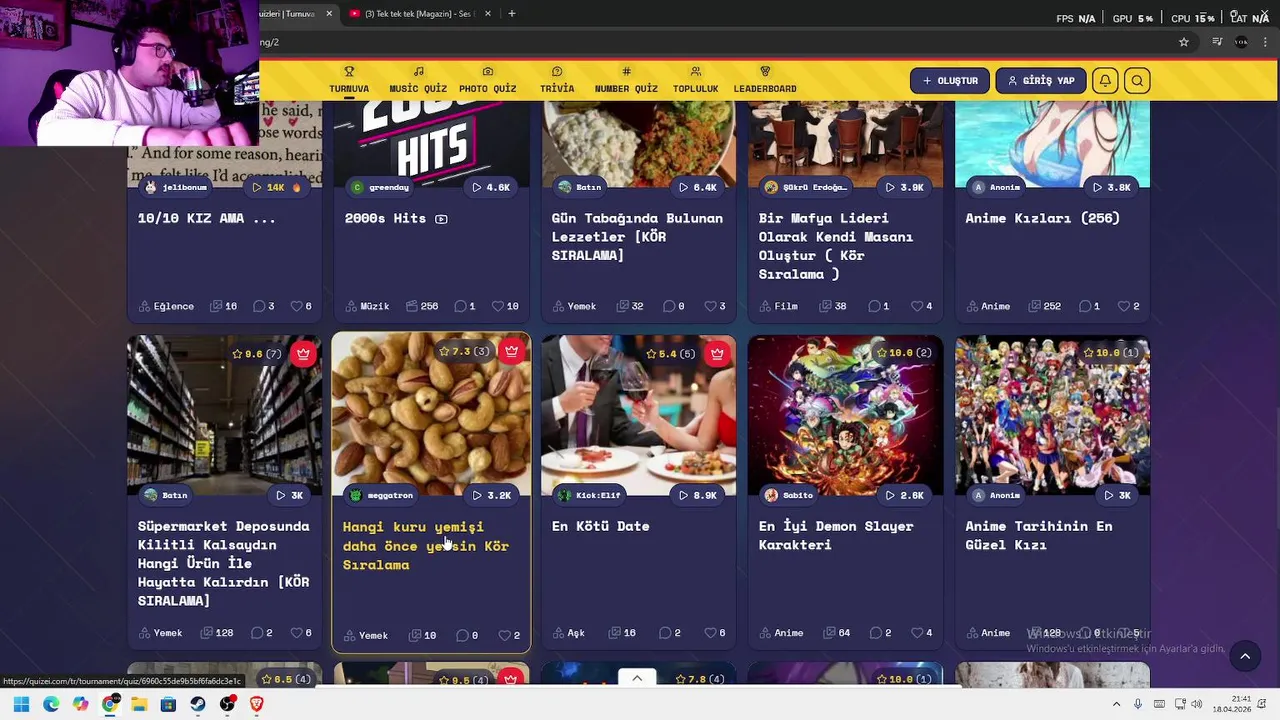1280x720 pixels.
Task: Click the heart icon on En Kötü Date card
Action: click(x=710, y=633)
